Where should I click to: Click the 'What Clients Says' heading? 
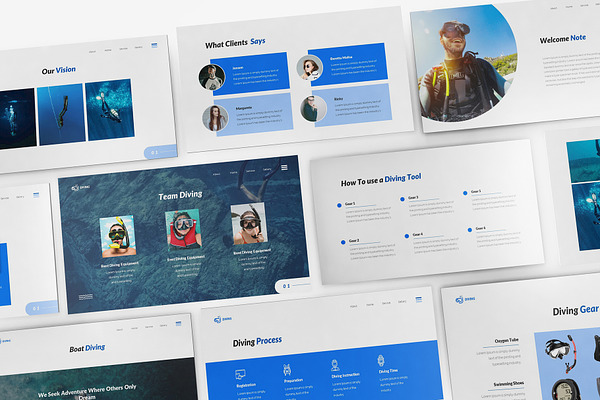pos(235,43)
